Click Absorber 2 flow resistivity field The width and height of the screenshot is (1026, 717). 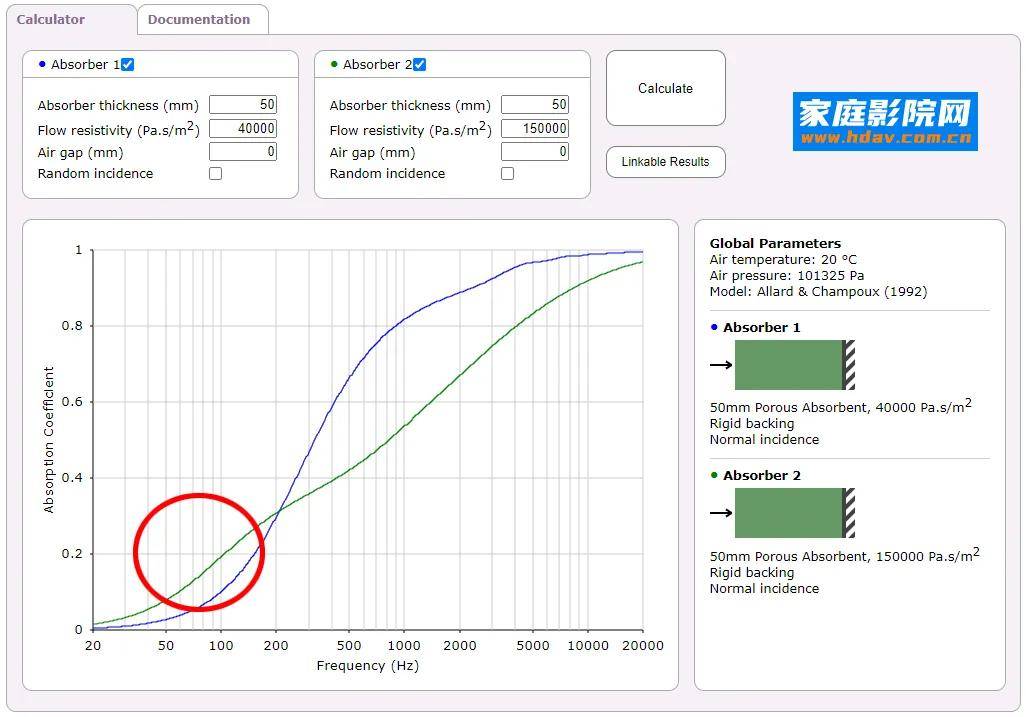535,129
